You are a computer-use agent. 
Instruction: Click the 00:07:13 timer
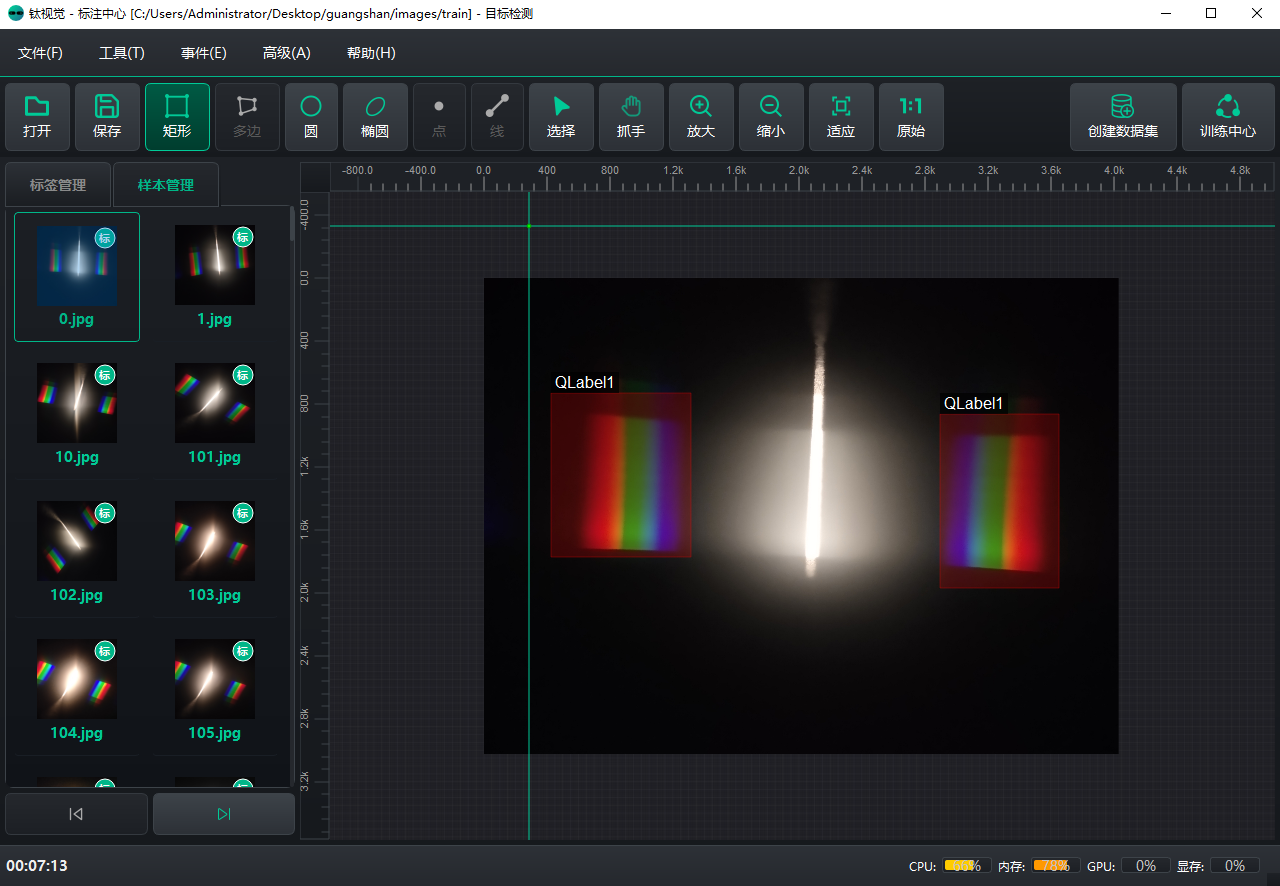pos(37,866)
